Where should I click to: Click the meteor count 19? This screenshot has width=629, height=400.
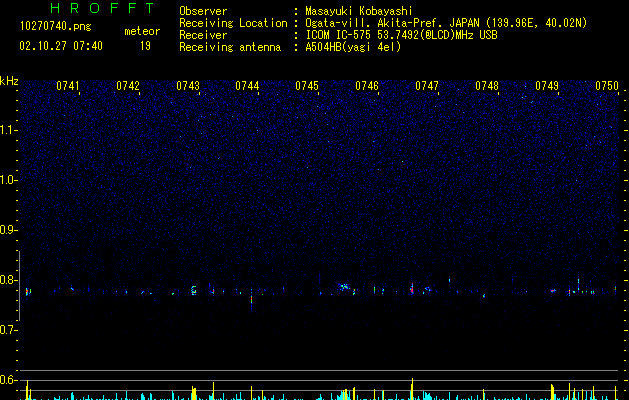145,46
